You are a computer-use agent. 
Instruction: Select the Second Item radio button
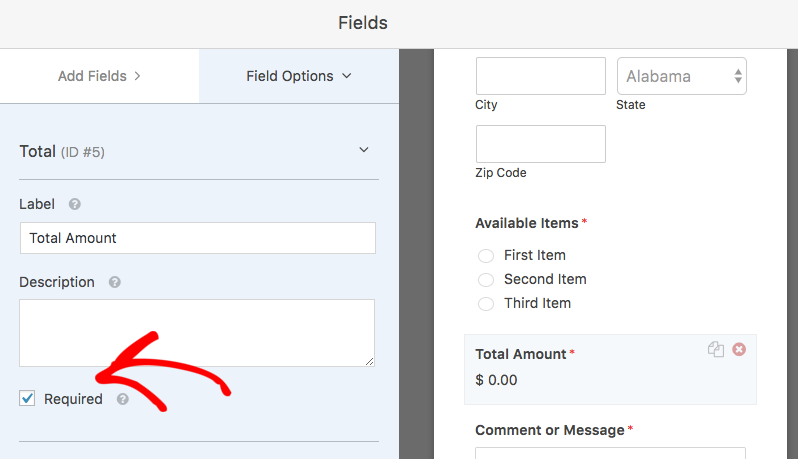[x=486, y=279]
